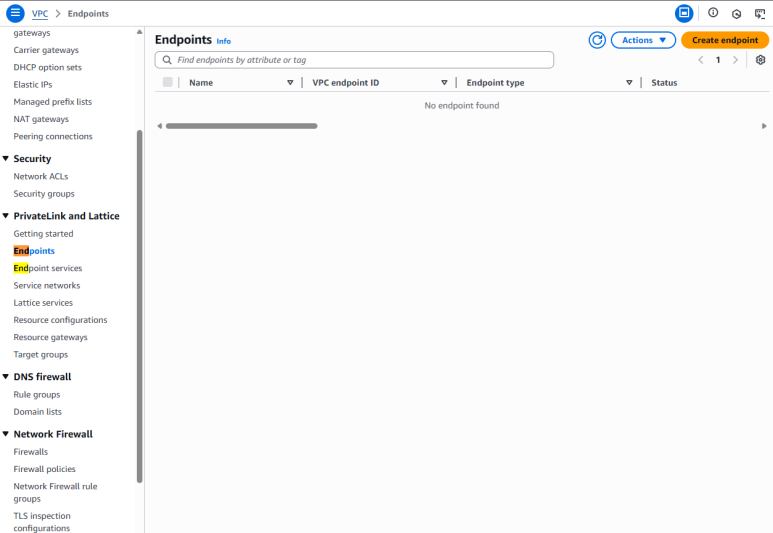
Task: Click the hexagon settings icon in top bar
Action: 737,14
